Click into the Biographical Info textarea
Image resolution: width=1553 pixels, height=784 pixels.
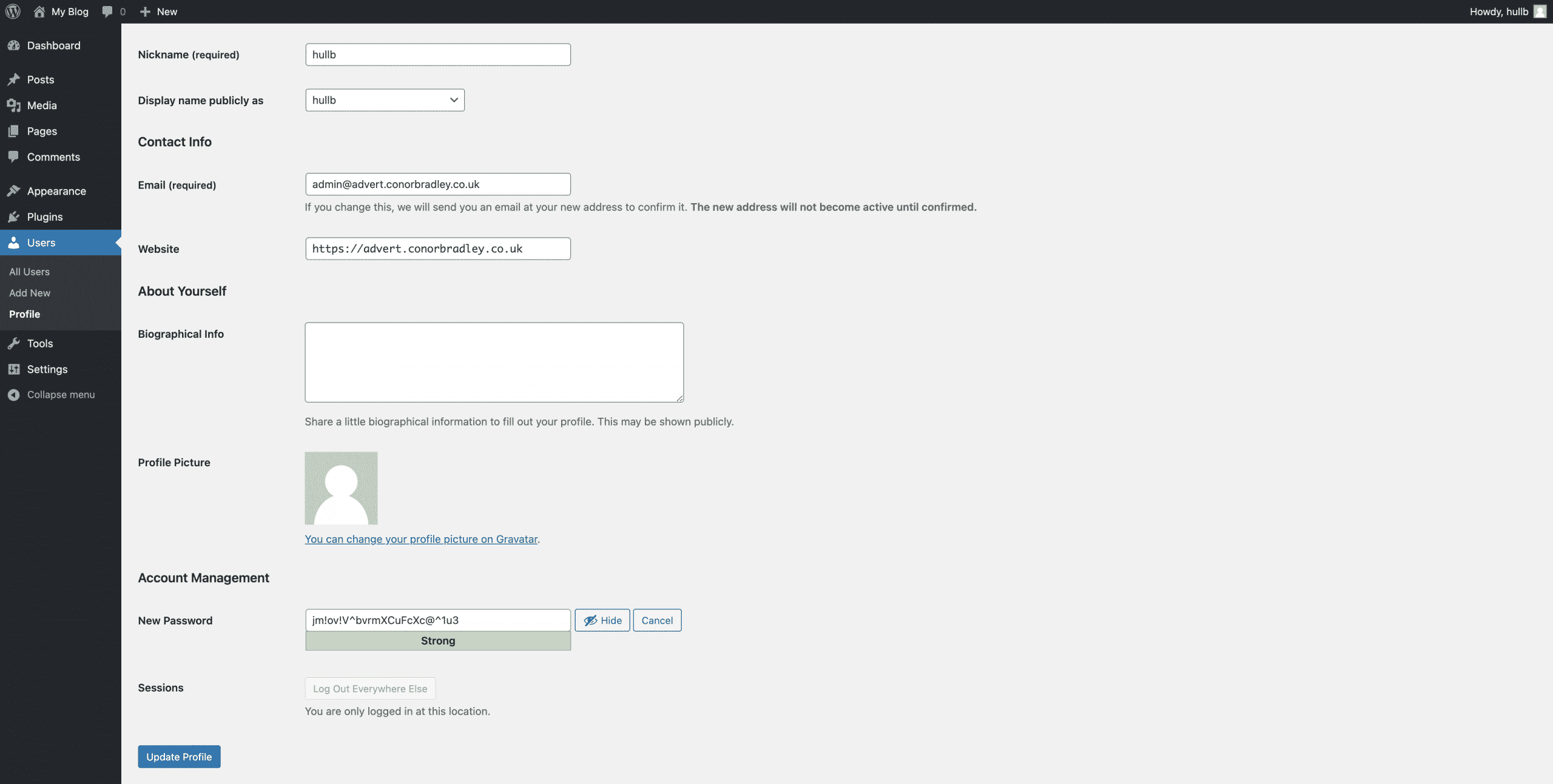pyautogui.click(x=494, y=362)
